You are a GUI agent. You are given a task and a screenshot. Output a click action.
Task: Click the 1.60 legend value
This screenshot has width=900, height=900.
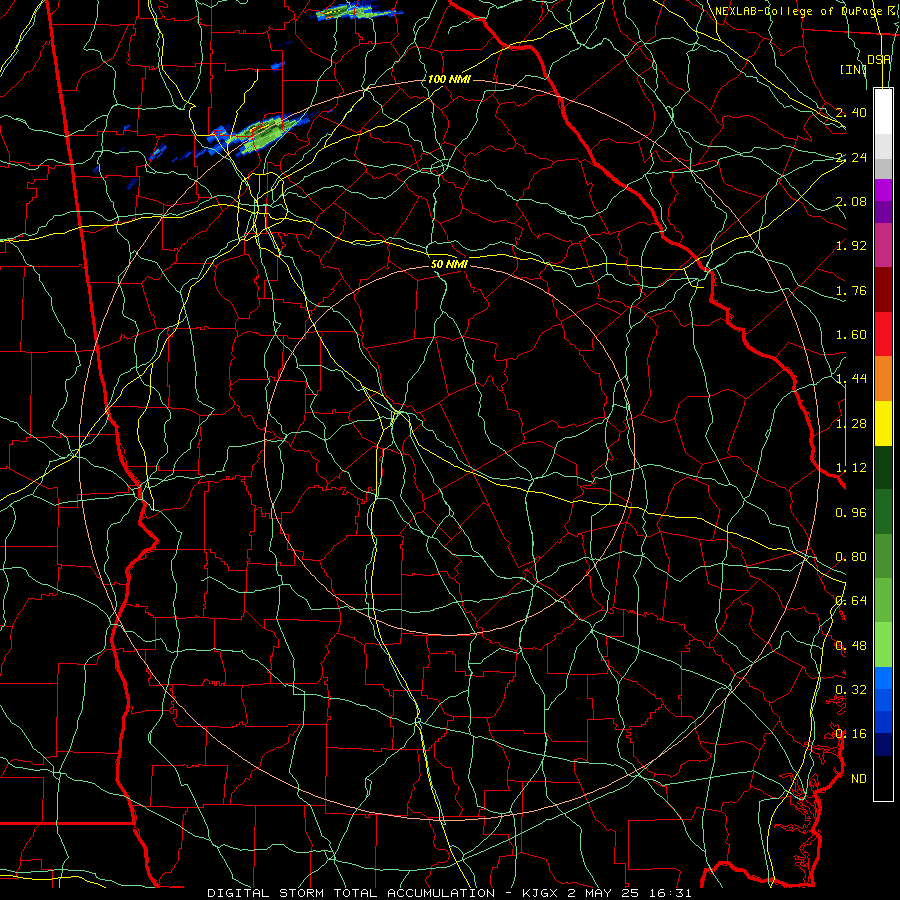click(x=851, y=335)
